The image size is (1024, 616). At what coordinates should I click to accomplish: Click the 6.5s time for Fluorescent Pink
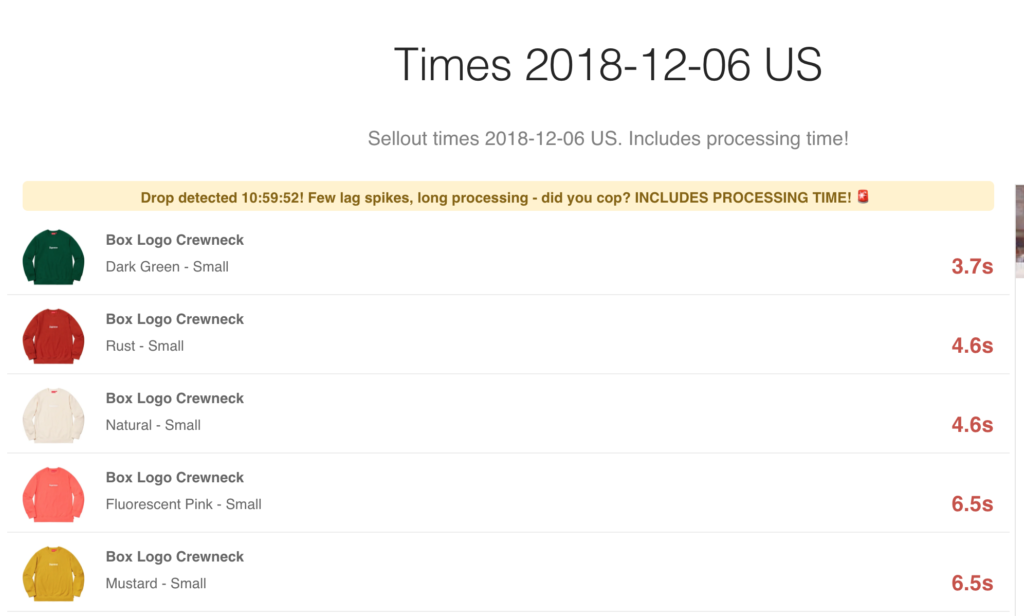click(972, 504)
